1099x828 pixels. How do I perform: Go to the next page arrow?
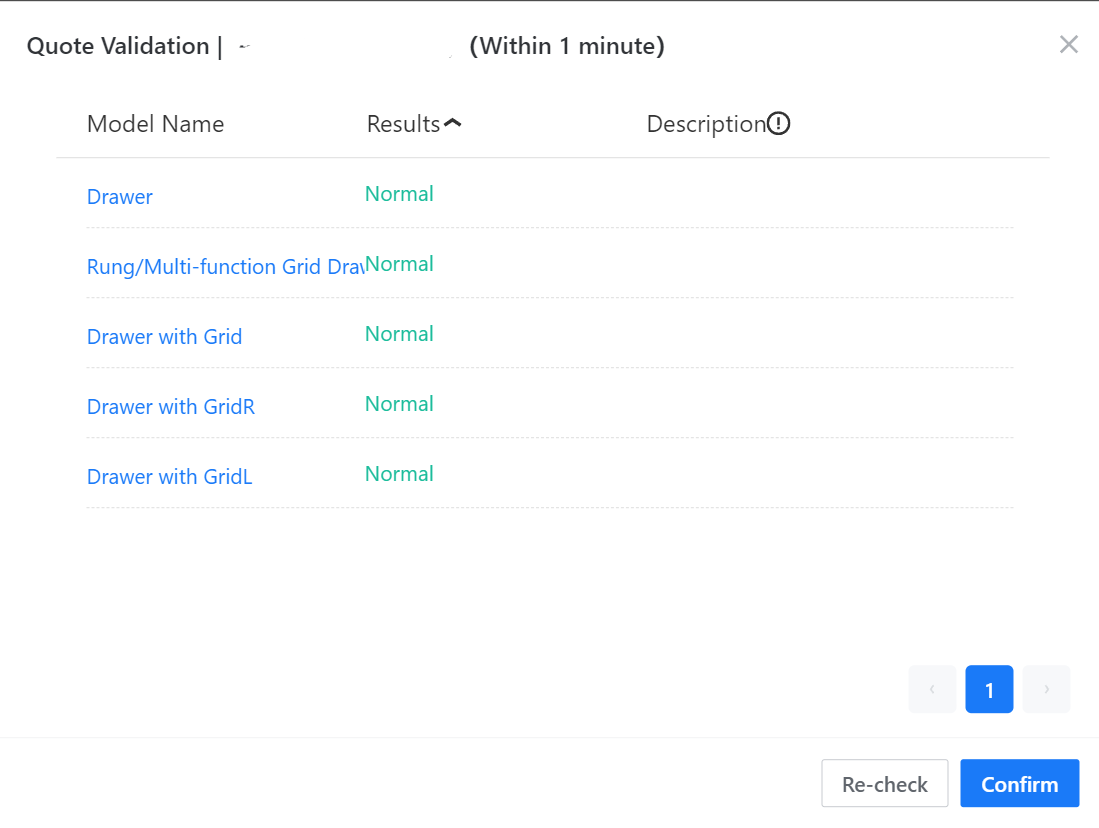(1046, 689)
